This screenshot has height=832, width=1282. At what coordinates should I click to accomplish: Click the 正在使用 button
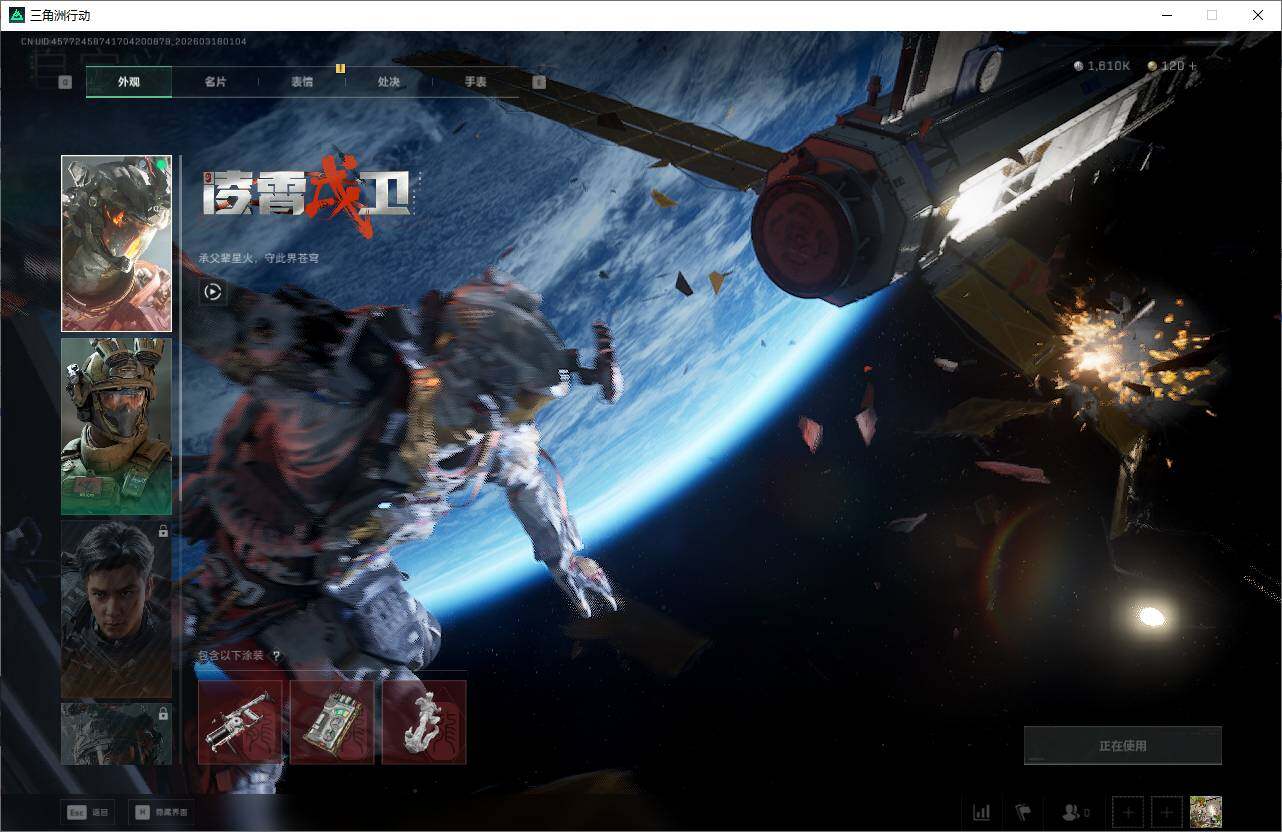(1122, 744)
